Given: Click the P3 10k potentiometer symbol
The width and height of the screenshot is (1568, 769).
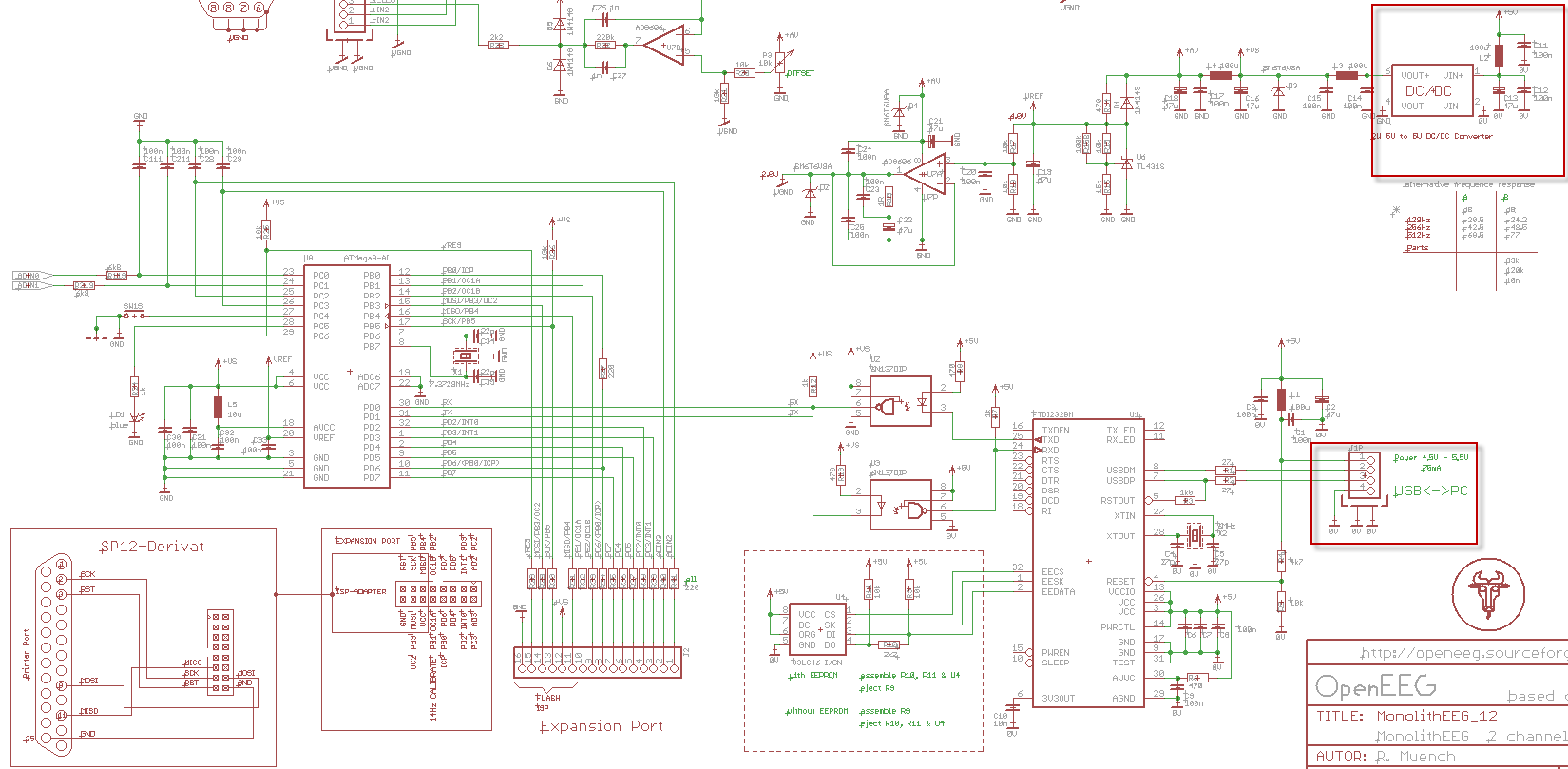Looking at the screenshot, I should pos(780,61).
